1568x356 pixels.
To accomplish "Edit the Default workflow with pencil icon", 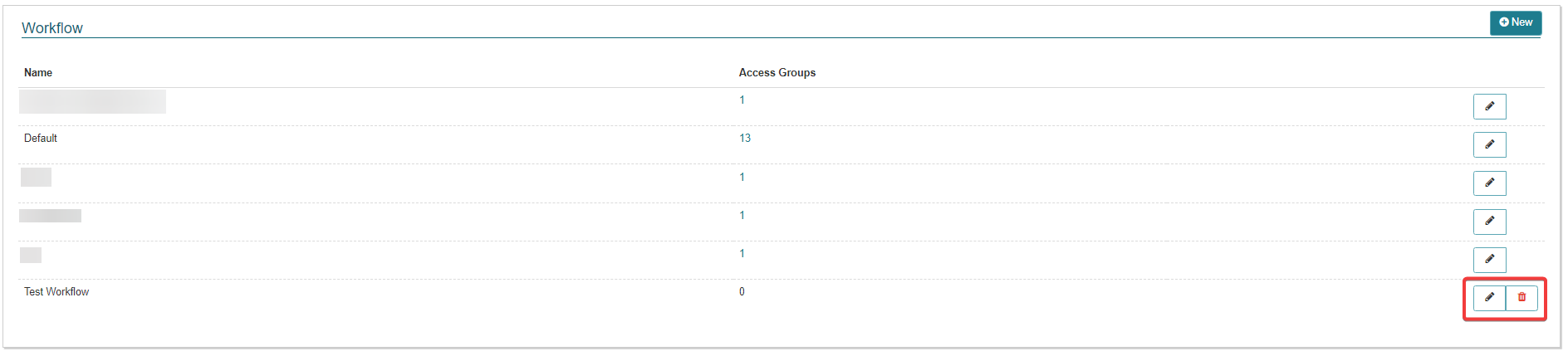I will click(x=1489, y=144).
